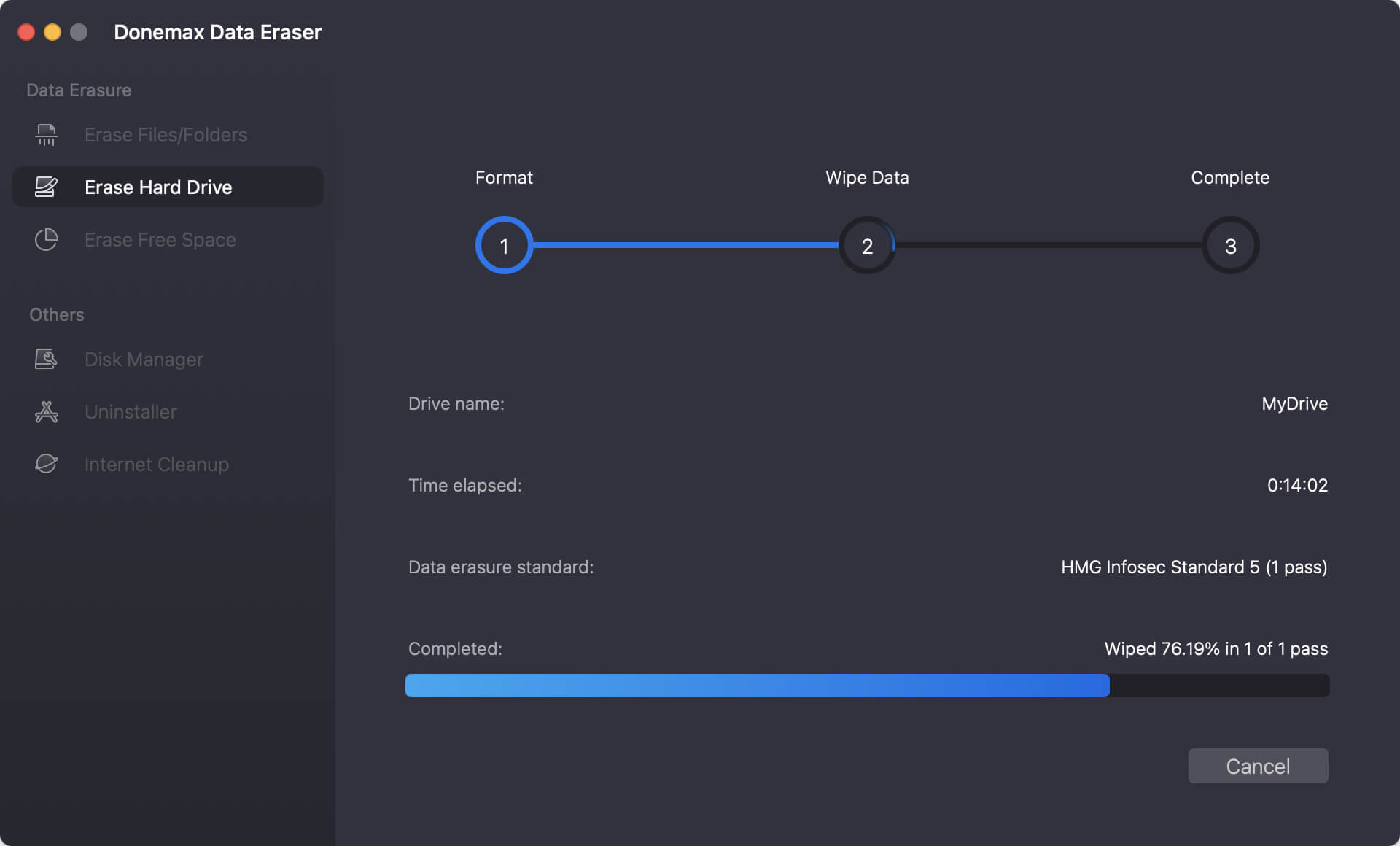Select Erase Hard Drive in sidebar
Viewport: 1400px width, 846px height.
(x=167, y=187)
